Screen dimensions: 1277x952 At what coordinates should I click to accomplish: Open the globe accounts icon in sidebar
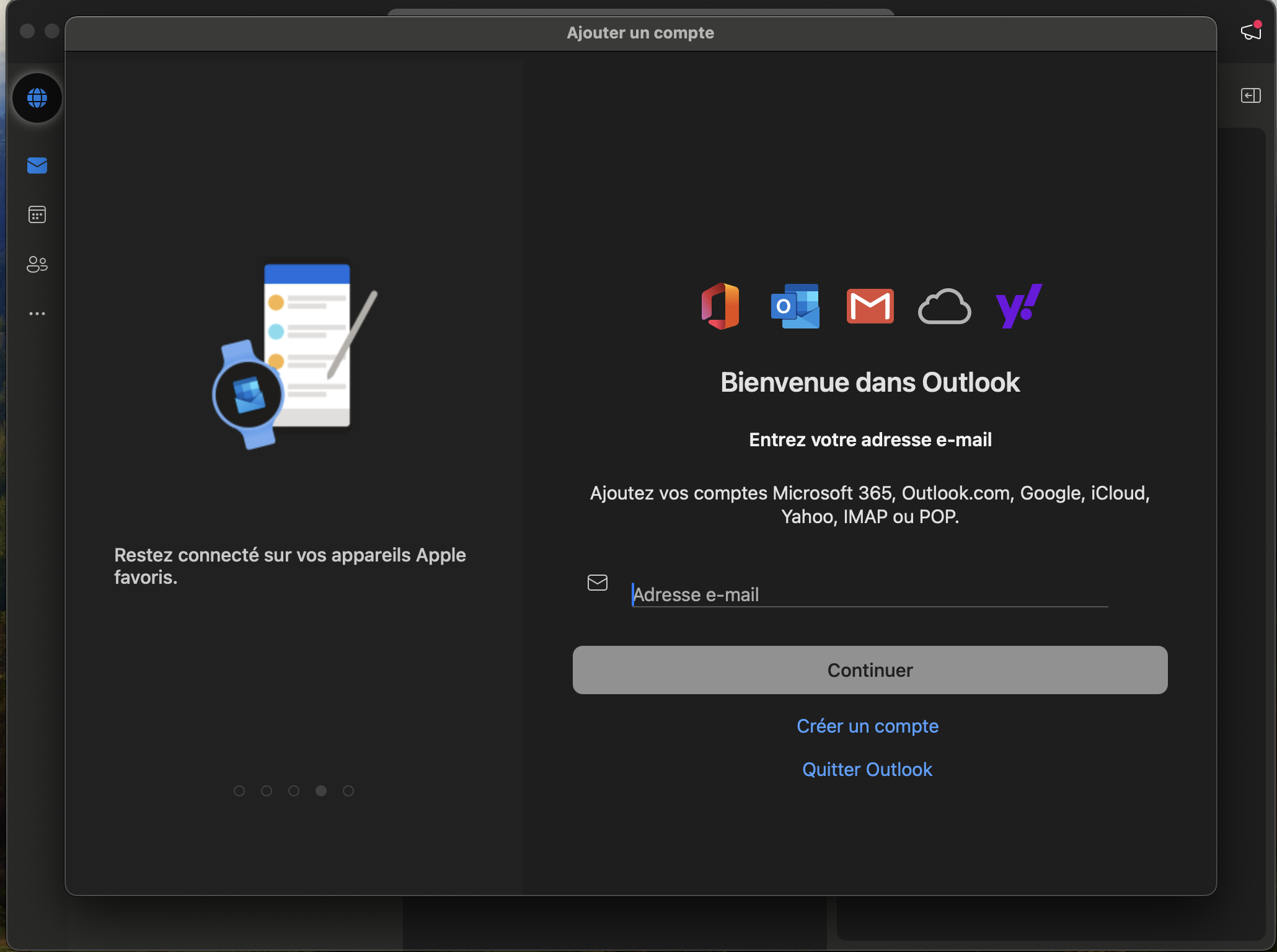tap(37, 97)
